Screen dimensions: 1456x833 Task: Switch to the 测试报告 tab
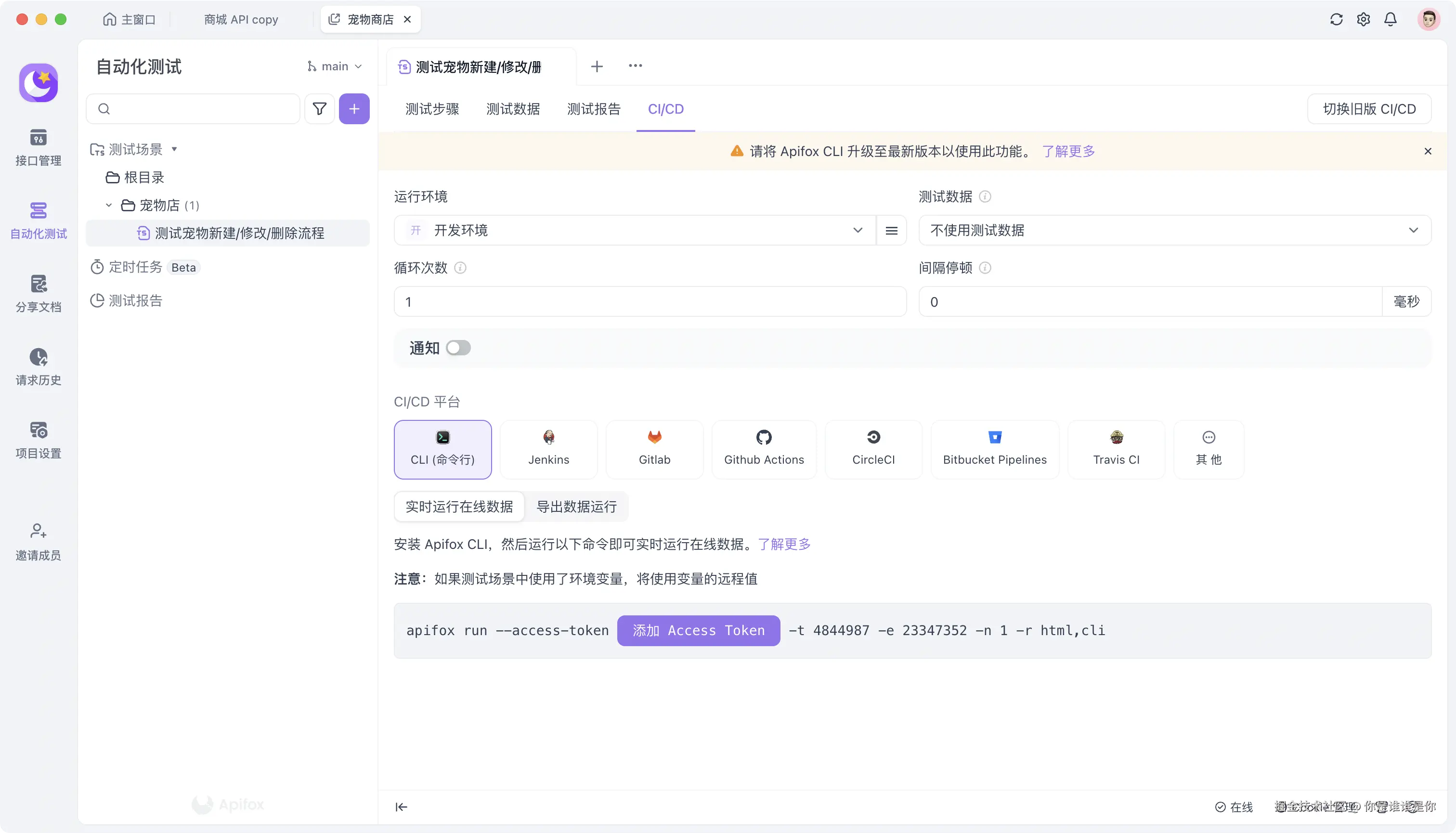click(593, 109)
